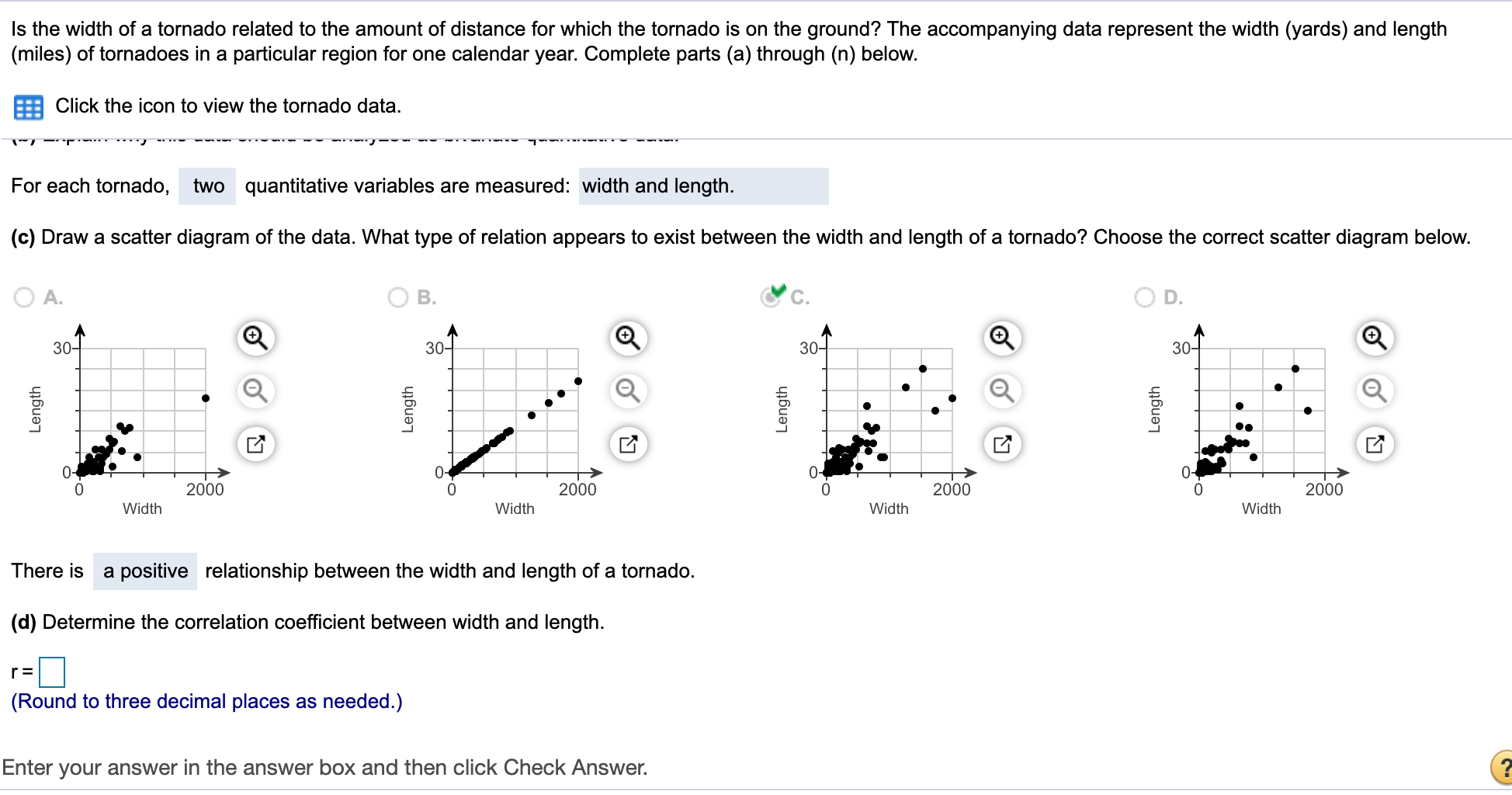Click the help question mark icon
The width and height of the screenshot is (1512, 795).
coord(1501,768)
